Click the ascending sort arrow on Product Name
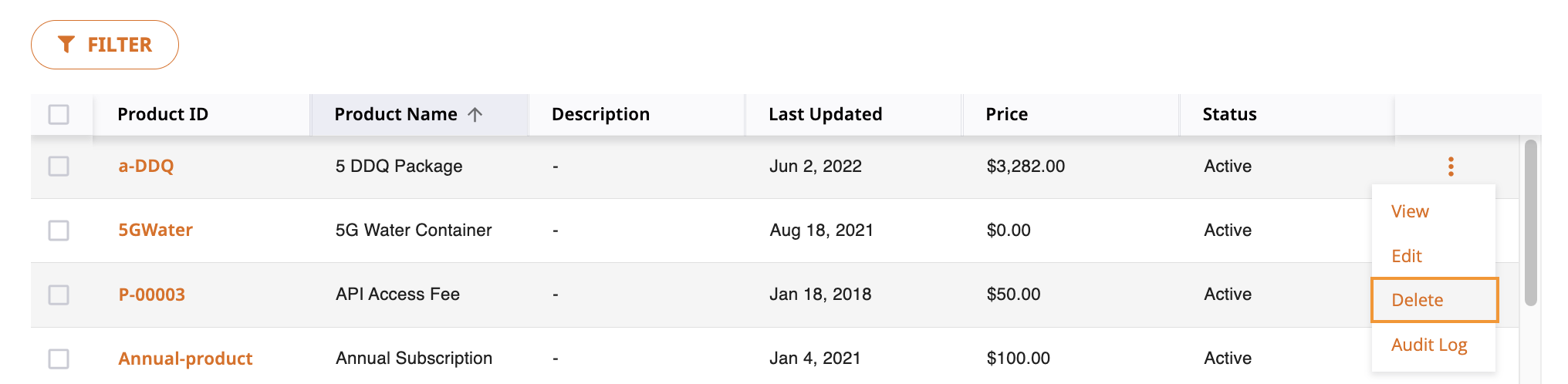 click(475, 114)
